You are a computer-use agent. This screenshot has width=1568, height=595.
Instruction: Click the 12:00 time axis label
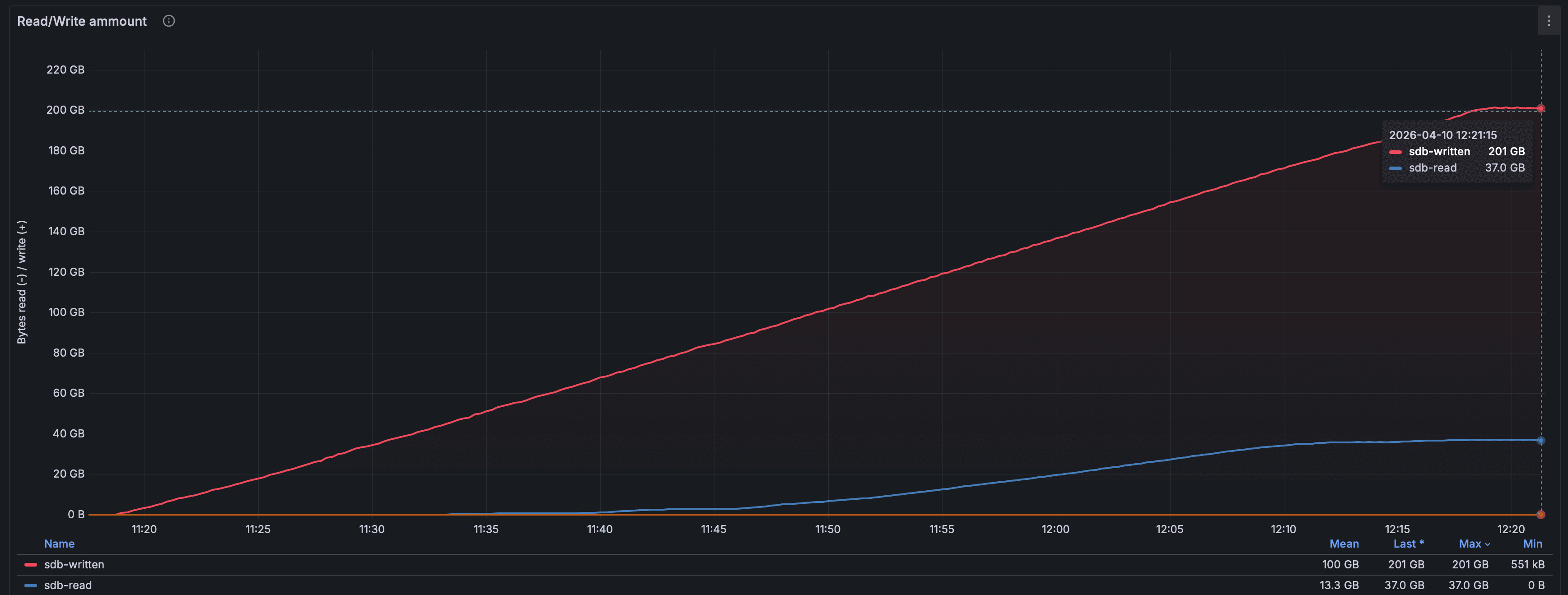click(x=1055, y=529)
